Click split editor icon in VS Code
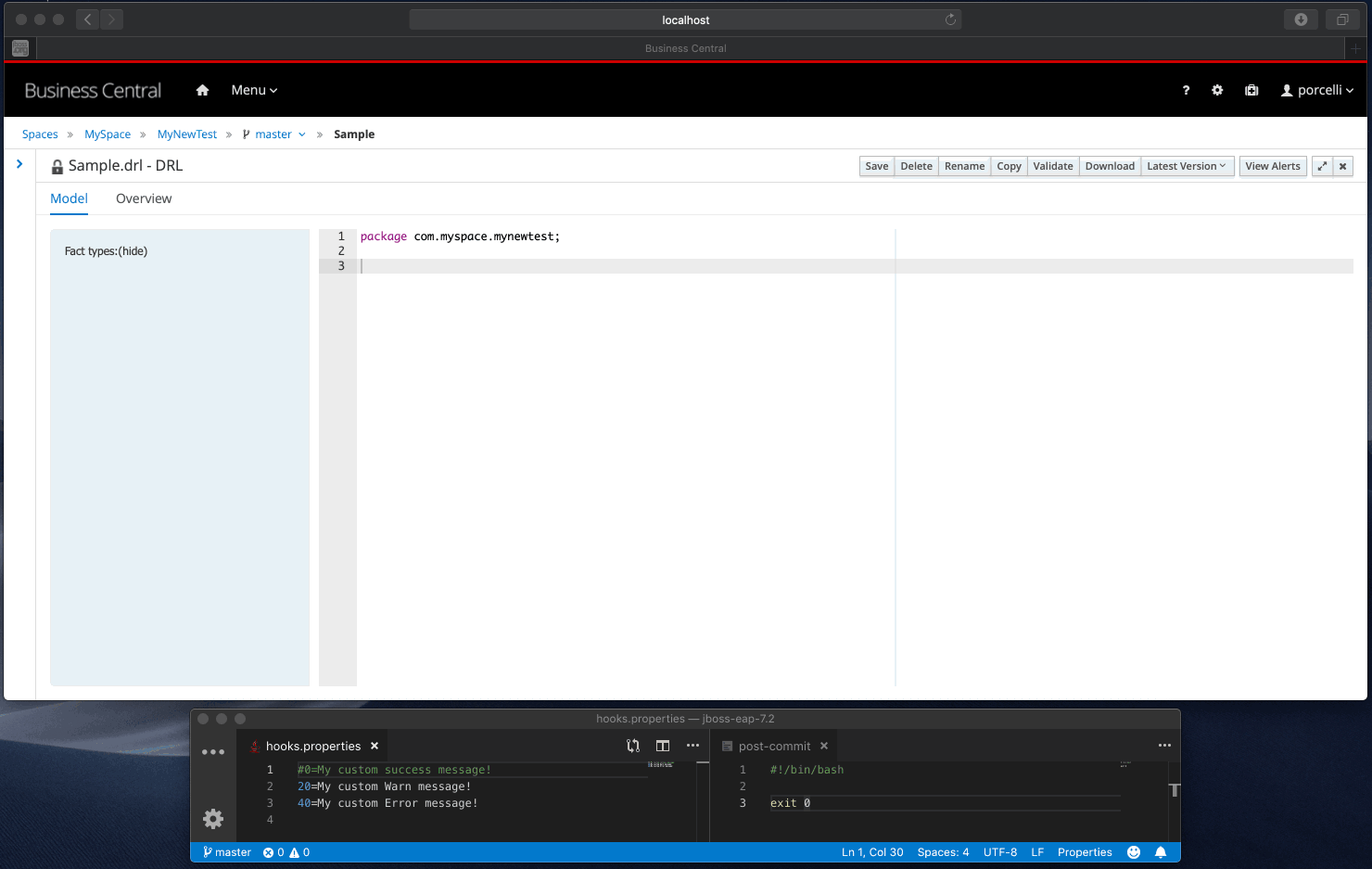Image resolution: width=1372 pixels, height=869 pixels. click(663, 746)
